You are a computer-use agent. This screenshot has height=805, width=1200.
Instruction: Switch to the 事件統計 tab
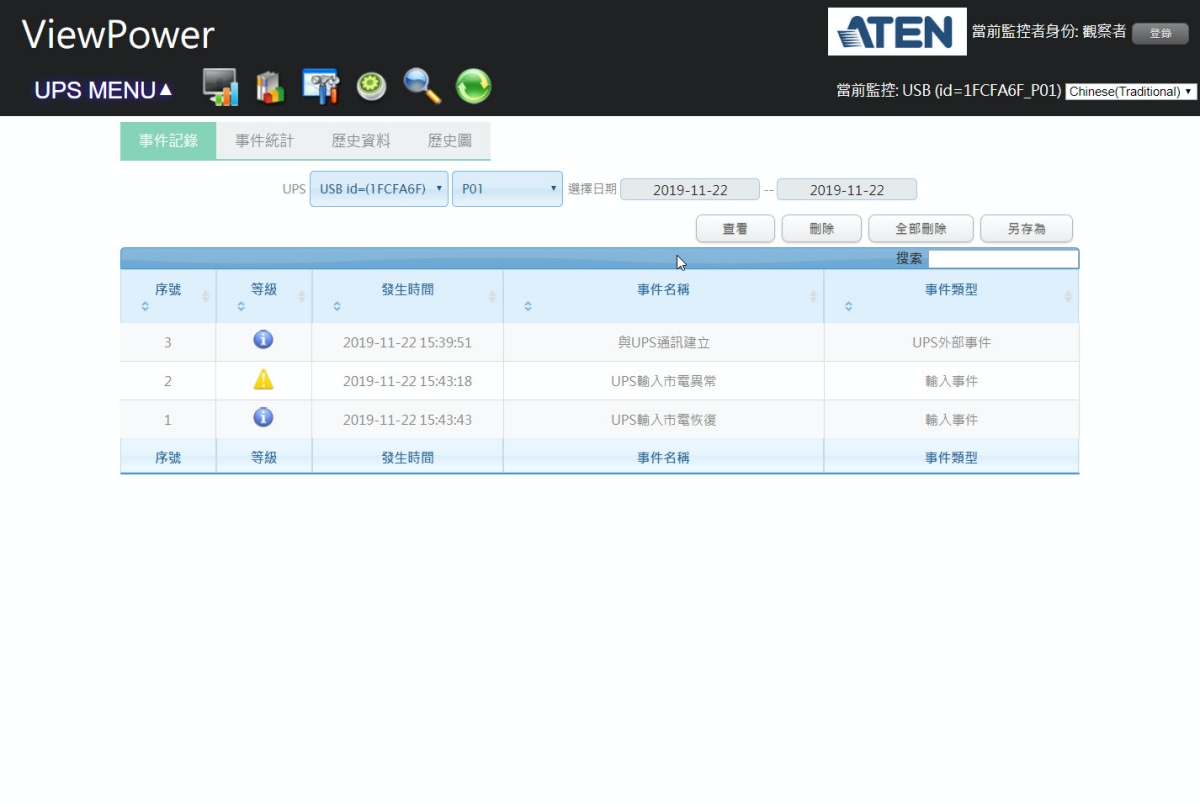(x=264, y=141)
